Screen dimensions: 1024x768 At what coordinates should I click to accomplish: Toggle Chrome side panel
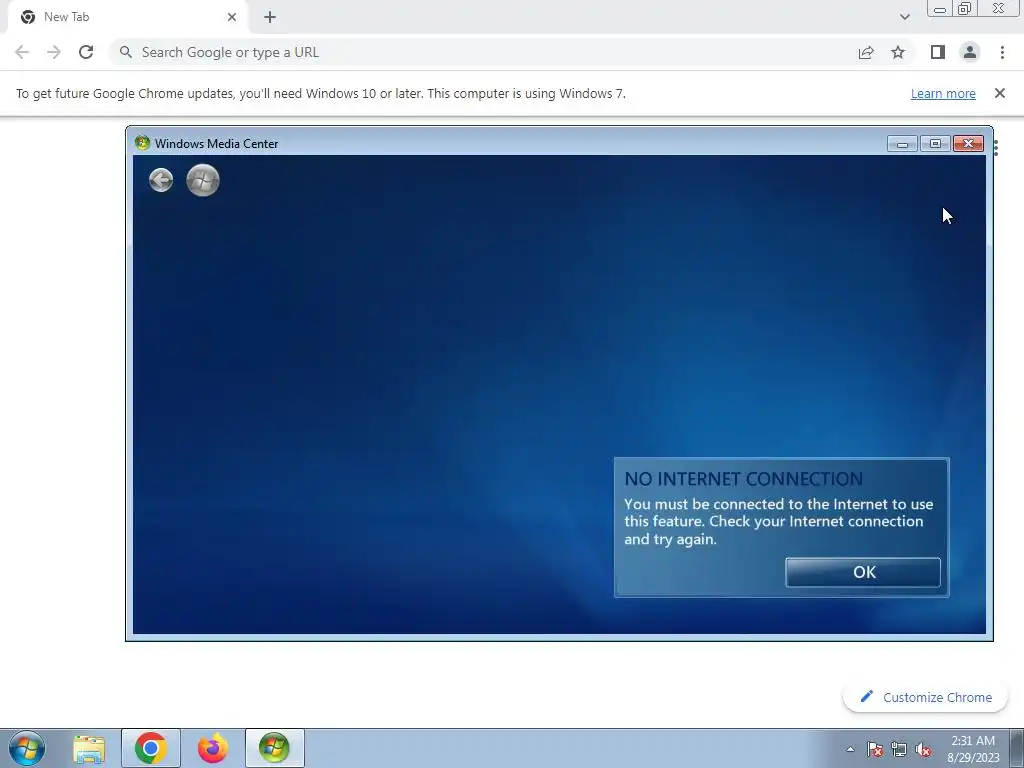[938, 52]
